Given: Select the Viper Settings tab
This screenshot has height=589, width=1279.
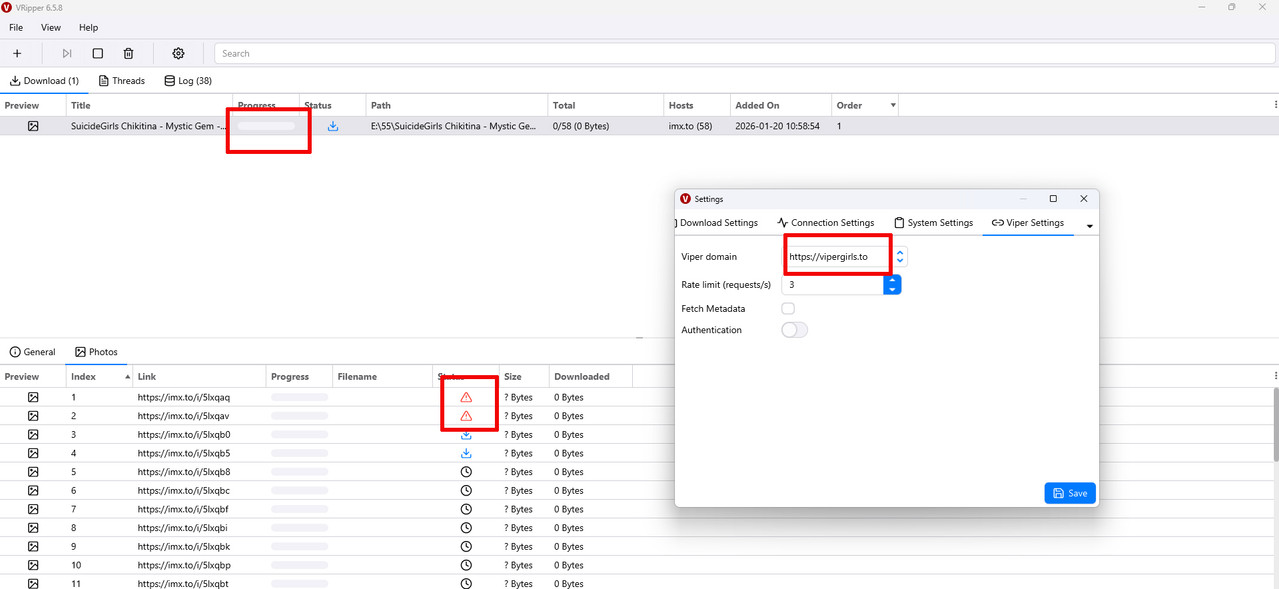Looking at the screenshot, I should (1028, 223).
